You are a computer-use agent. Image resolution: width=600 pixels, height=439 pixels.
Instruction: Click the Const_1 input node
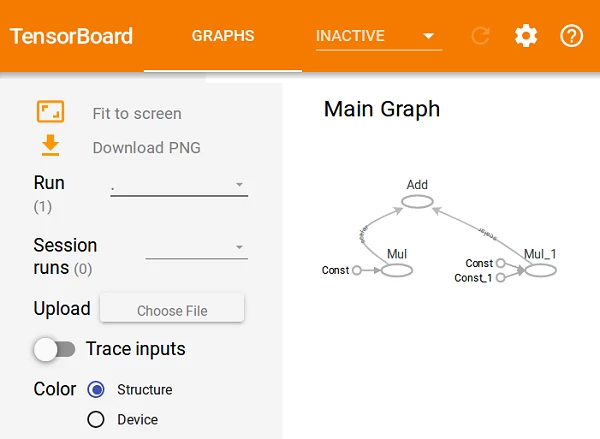click(501, 277)
